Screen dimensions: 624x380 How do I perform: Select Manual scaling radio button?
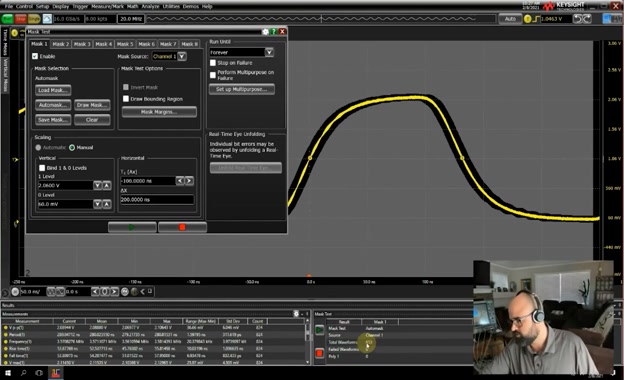(x=72, y=147)
